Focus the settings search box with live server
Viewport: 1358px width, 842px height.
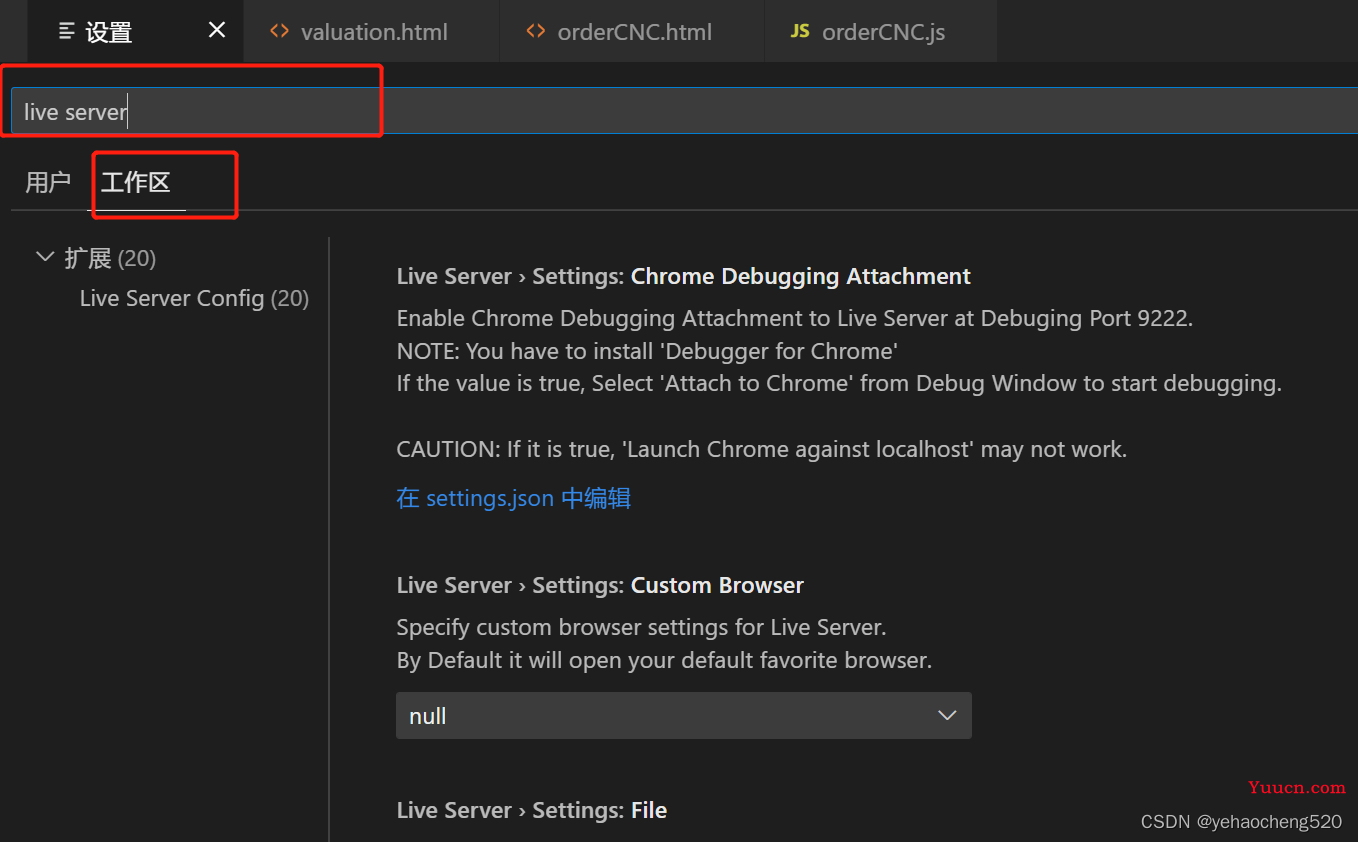point(684,111)
